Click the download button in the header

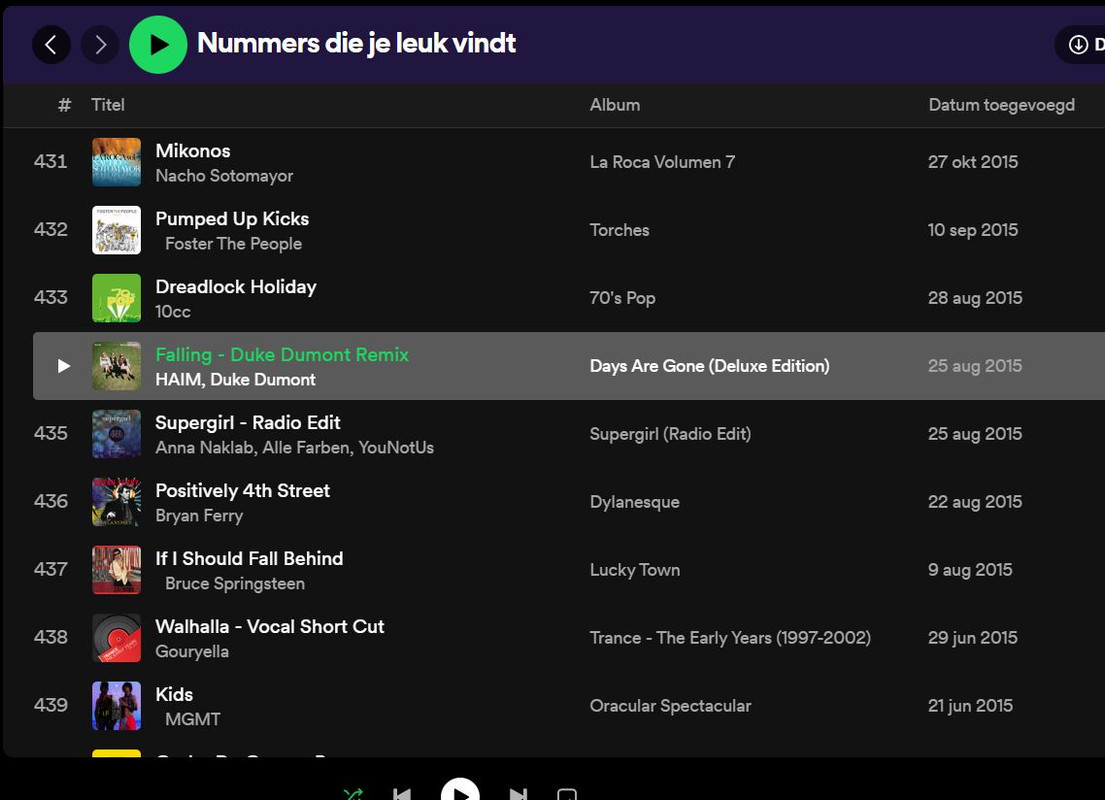tap(1081, 45)
